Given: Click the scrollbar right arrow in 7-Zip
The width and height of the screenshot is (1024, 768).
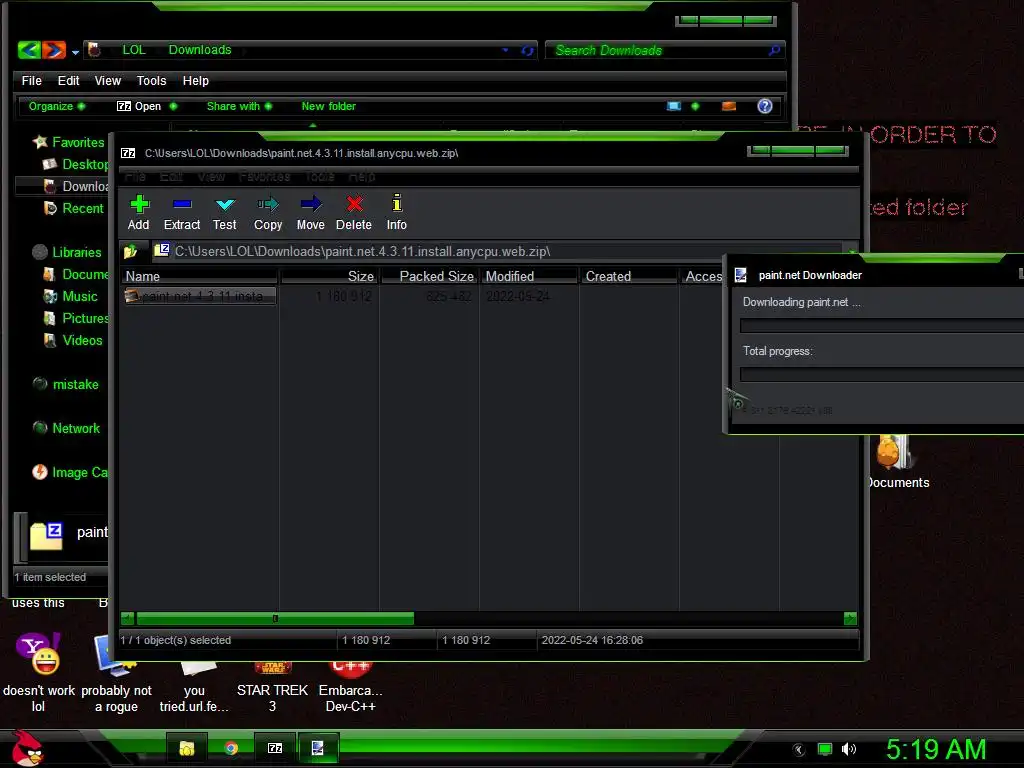Looking at the screenshot, I should coord(850,618).
